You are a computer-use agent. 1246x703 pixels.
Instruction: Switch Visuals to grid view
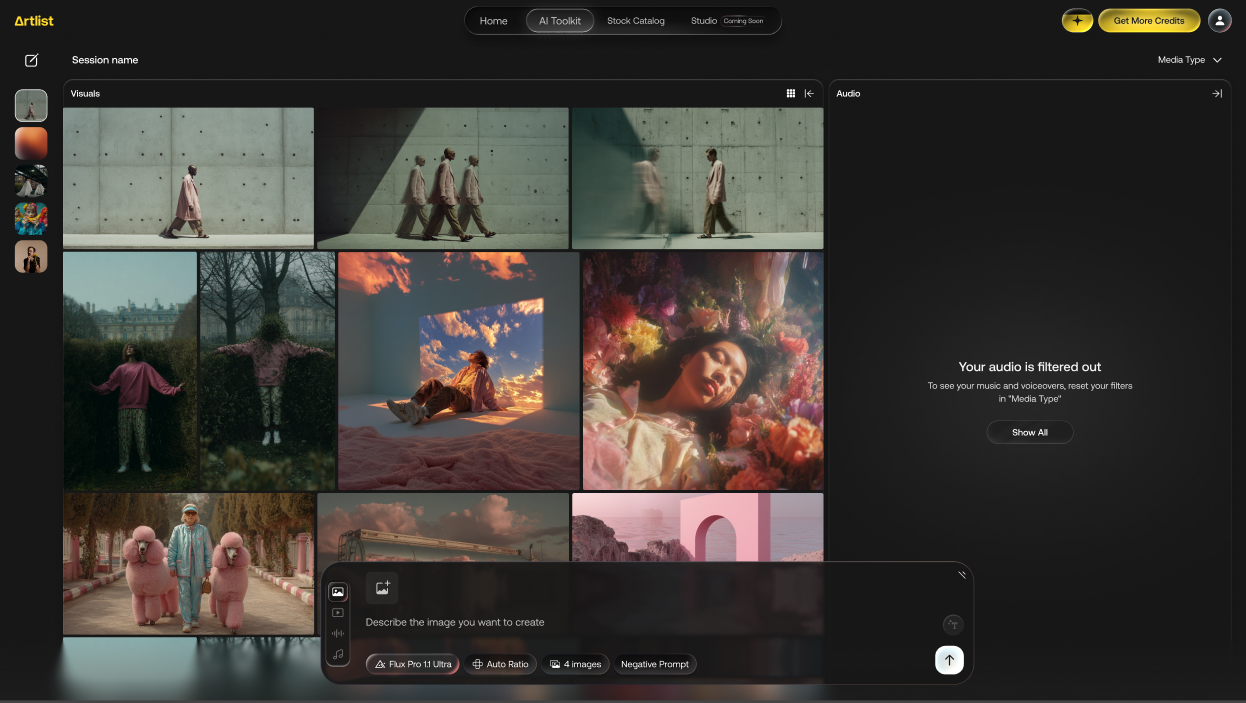pyautogui.click(x=791, y=93)
